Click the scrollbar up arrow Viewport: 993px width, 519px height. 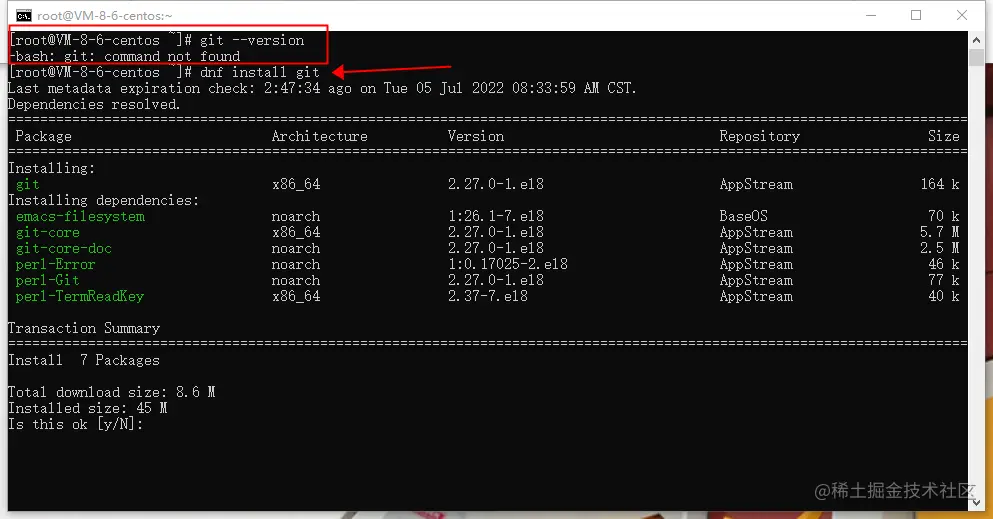tap(976, 40)
